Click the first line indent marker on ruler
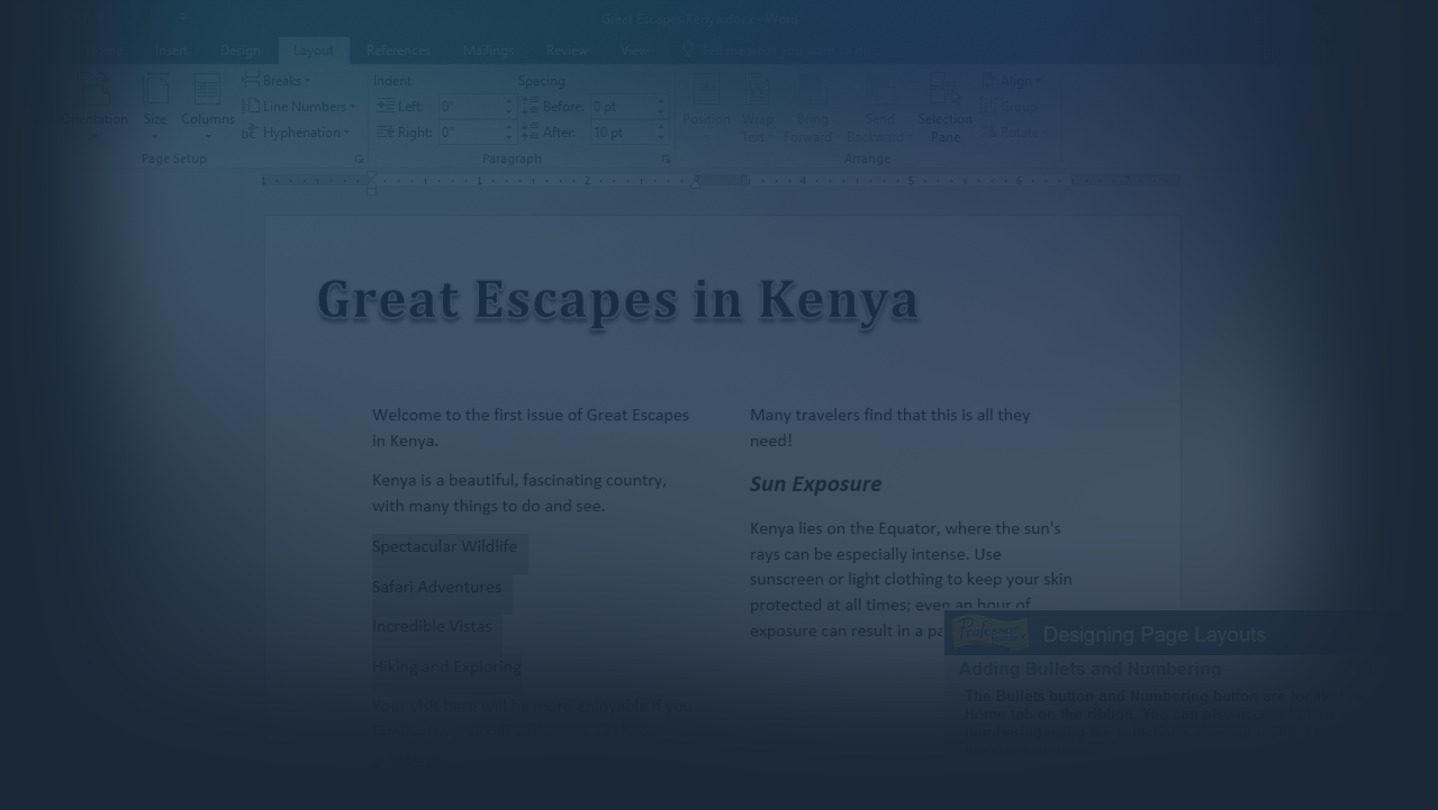 tap(372, 175)
